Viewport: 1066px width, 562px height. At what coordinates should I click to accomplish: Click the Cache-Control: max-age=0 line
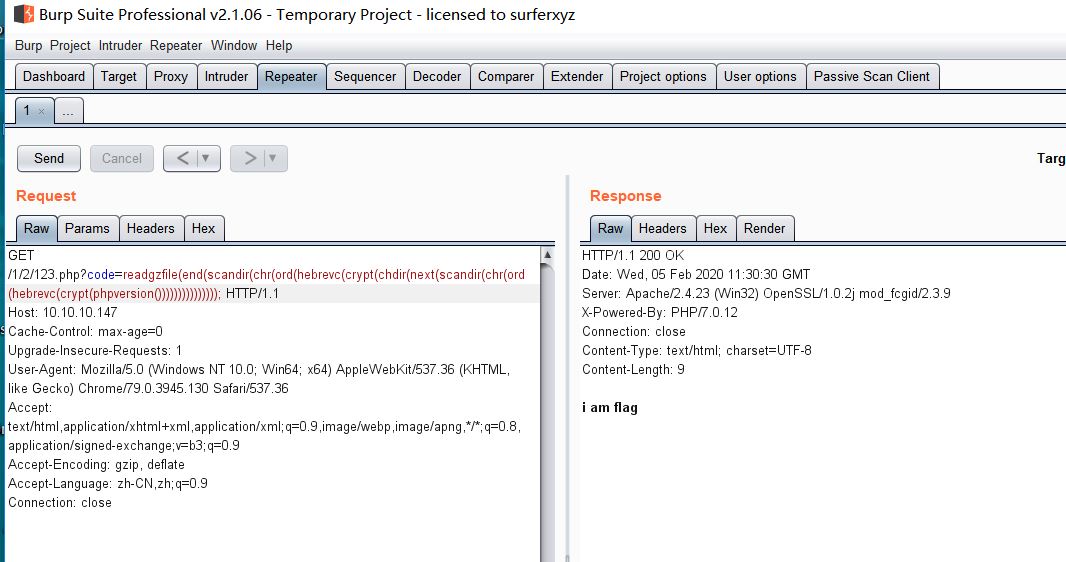(86, 332)
